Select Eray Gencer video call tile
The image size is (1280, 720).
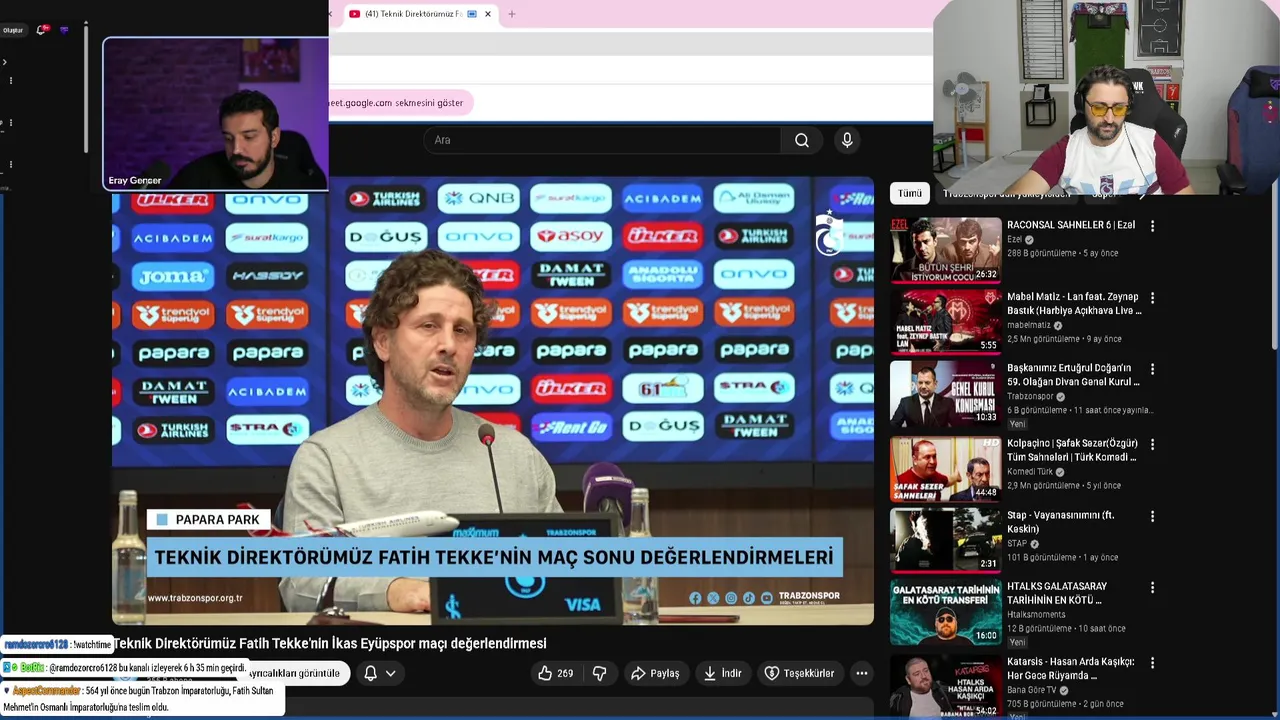(x=215, y=114)
